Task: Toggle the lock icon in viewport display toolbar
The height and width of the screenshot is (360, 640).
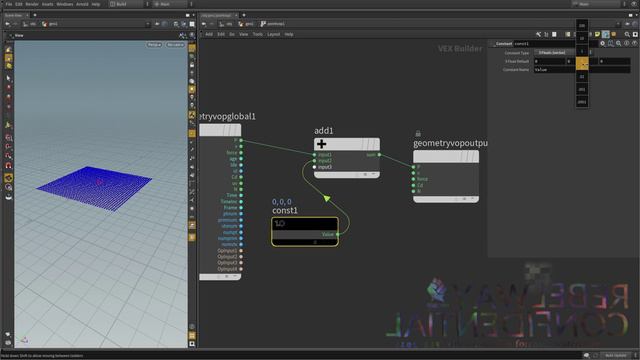Action: 192,65
